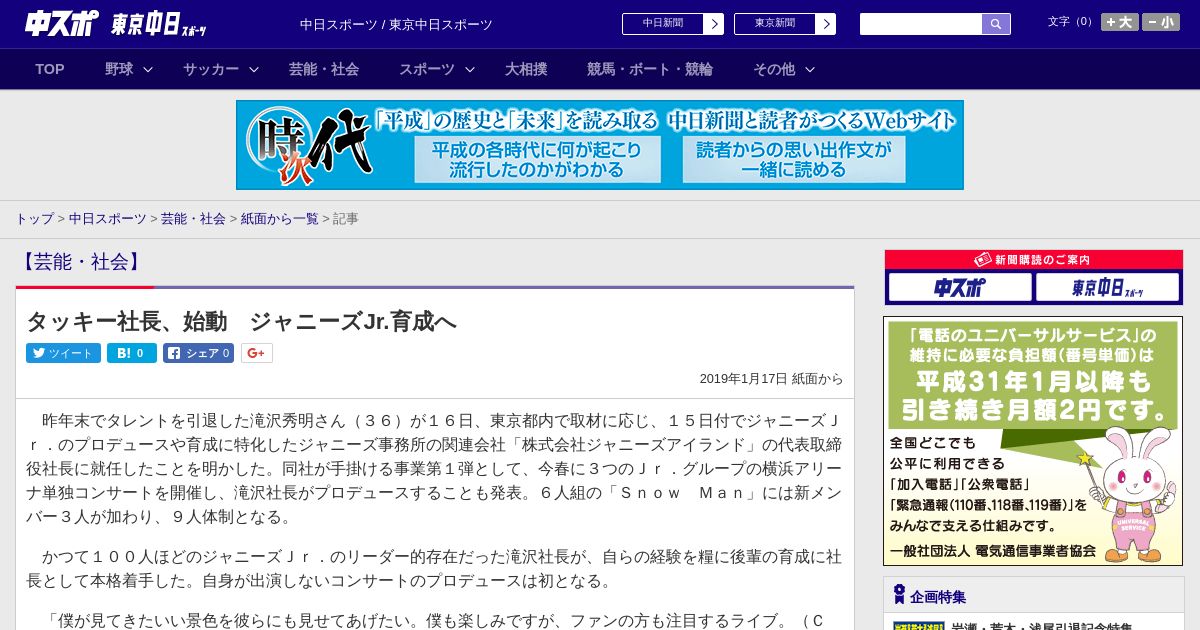
Task: Share article on Google+ button
Action: pos(257,353)
